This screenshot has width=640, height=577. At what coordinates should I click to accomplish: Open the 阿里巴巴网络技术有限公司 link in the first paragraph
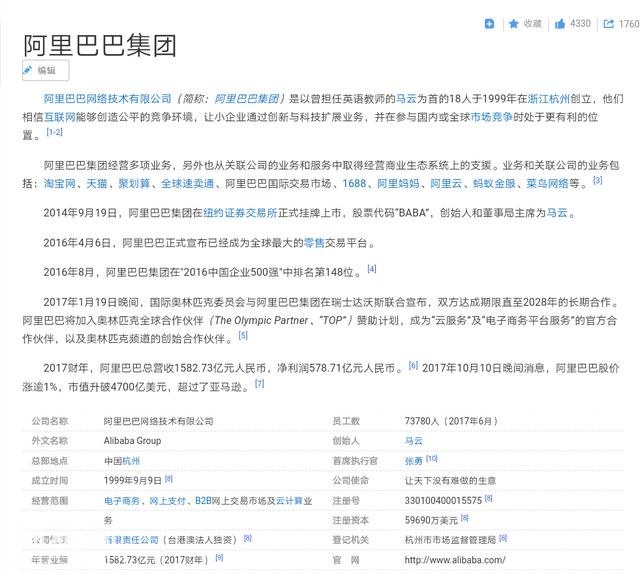click(108, 99)
